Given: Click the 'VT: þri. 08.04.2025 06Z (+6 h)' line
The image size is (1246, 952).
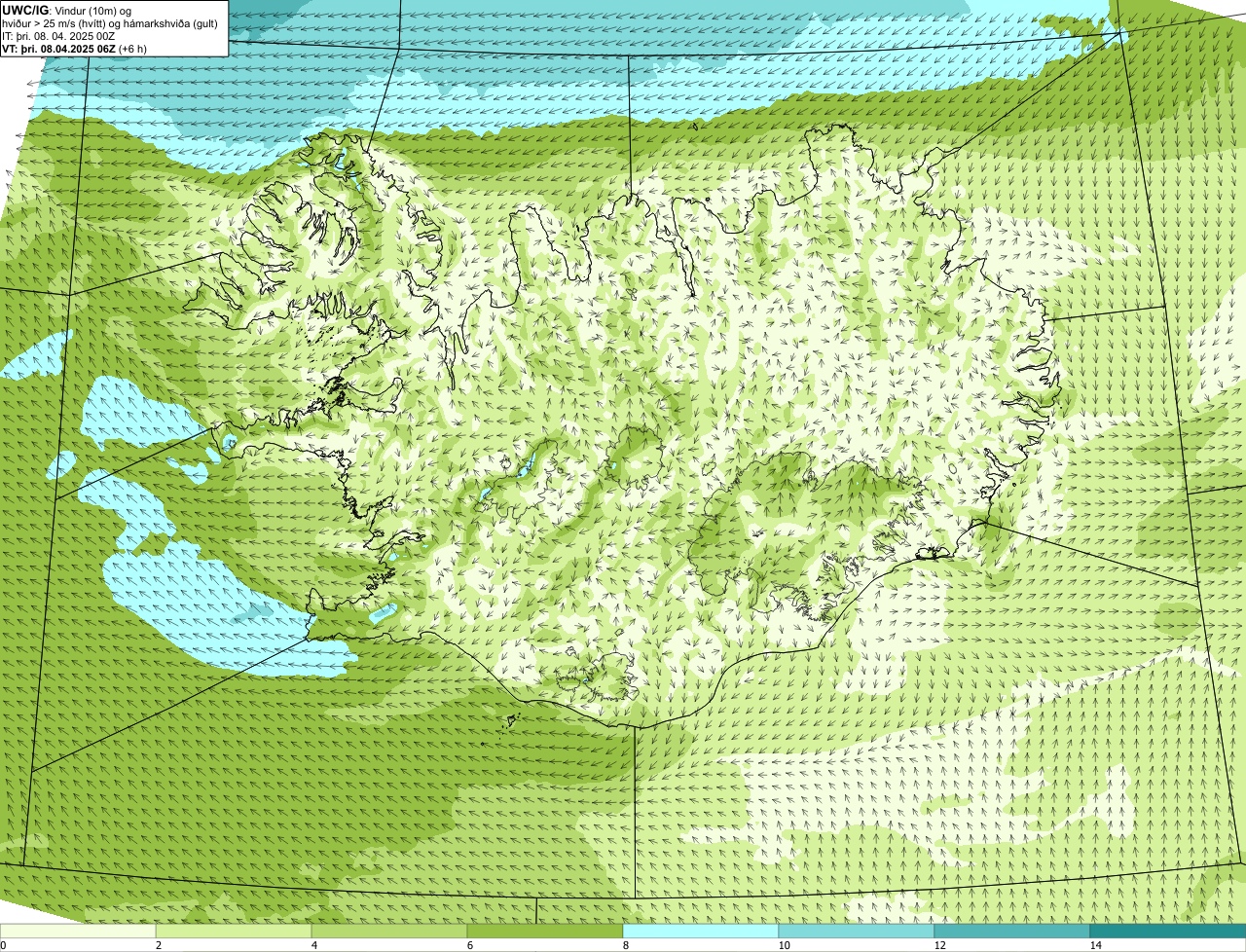Looking at the screenshot, I should pos(75,49).
